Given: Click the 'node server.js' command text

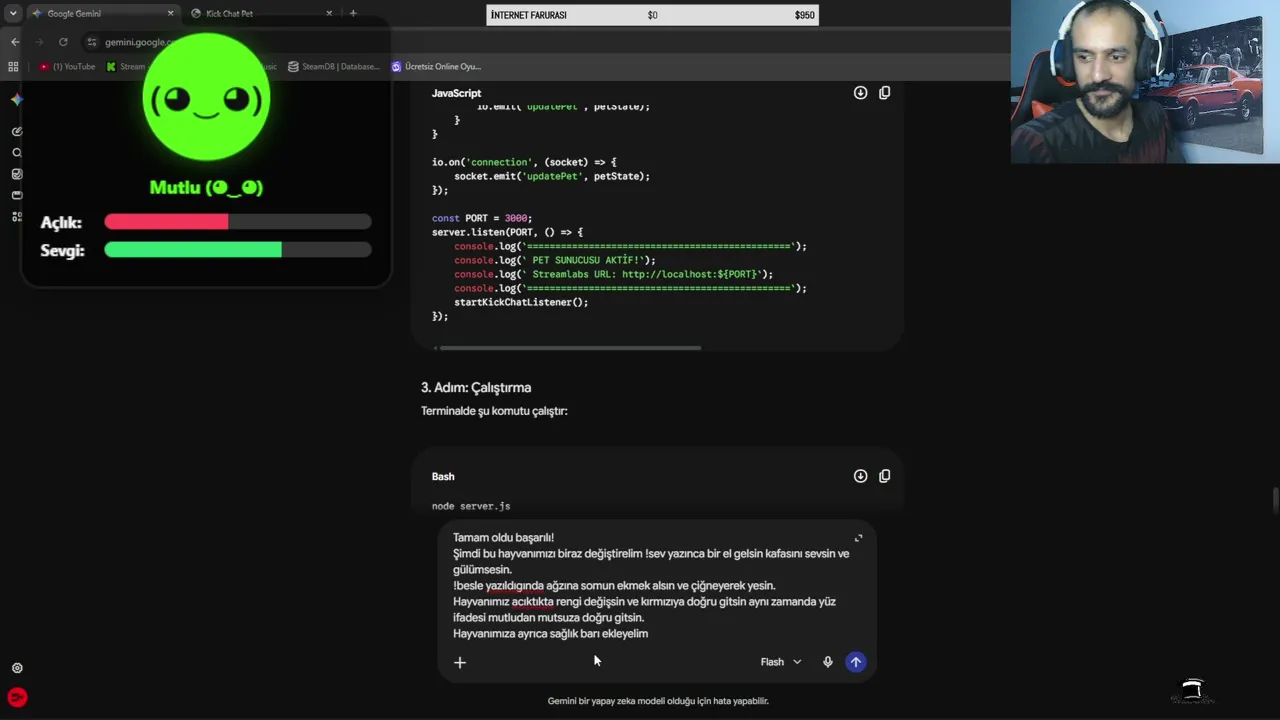Looking at the screenshot, I should click(x=471, y=506).
